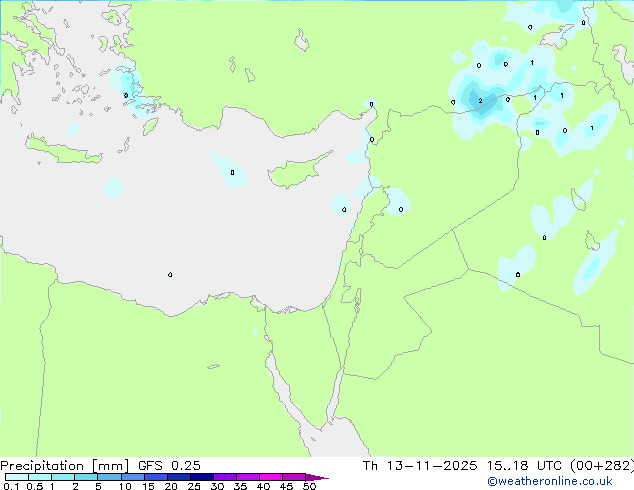Click the legend label "25"

pos(194,486)
